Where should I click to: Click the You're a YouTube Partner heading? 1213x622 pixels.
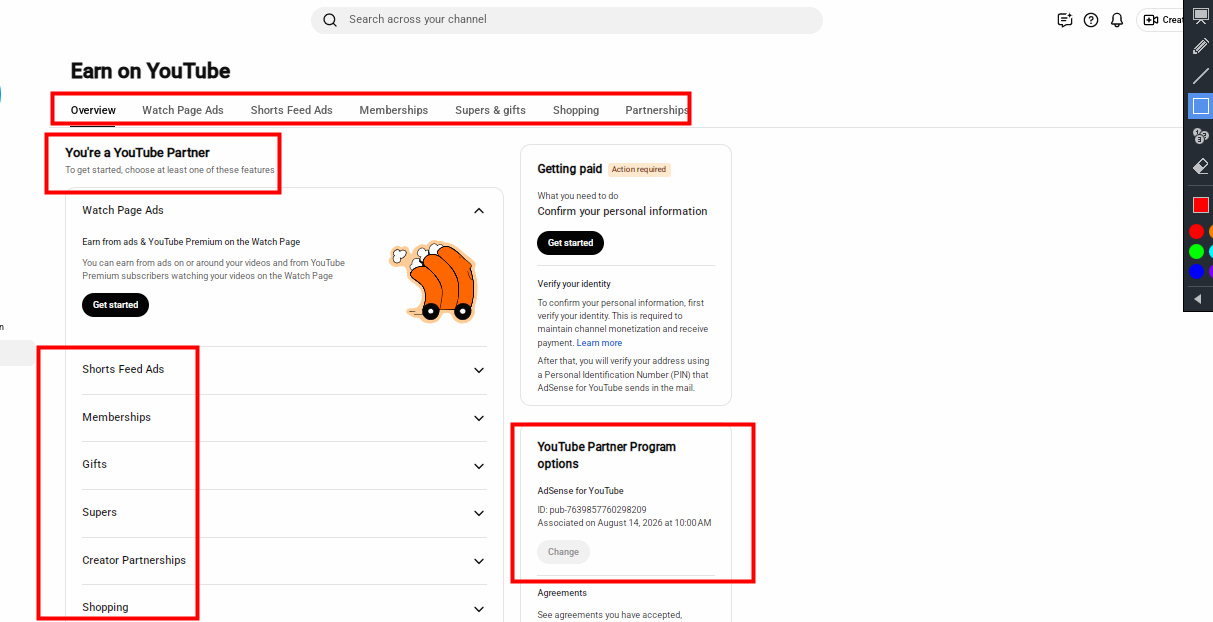tap(137, 153)
